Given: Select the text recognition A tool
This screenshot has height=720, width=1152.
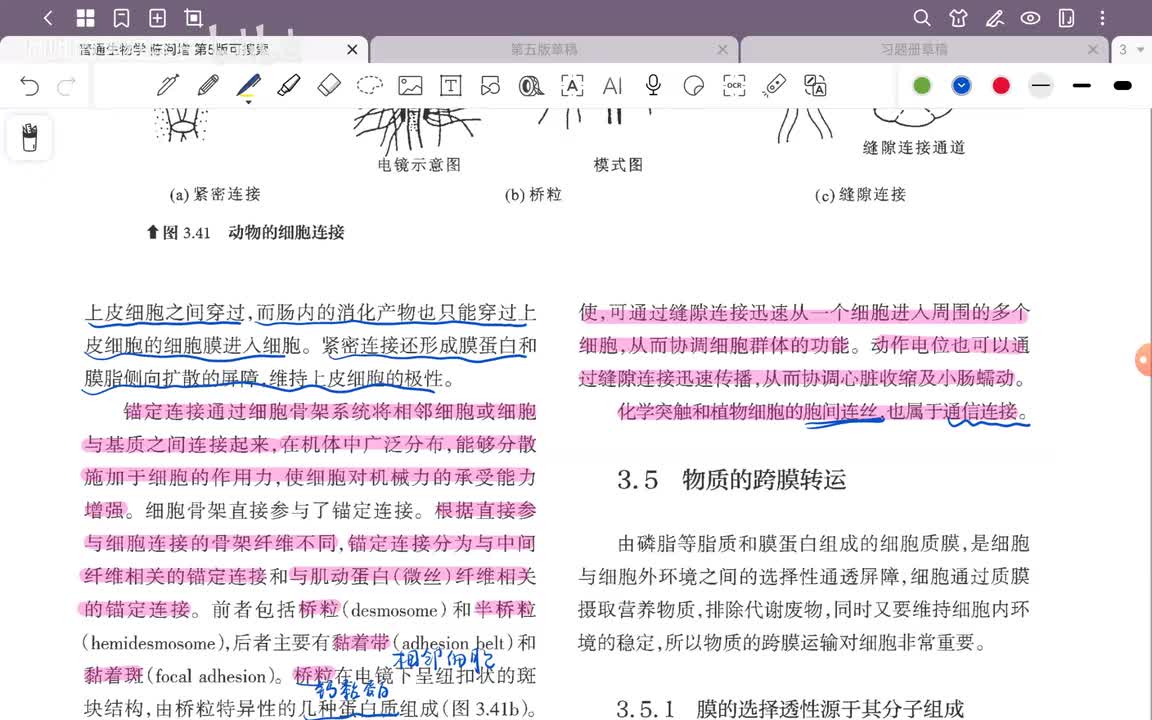Looking at the screenshot, I should 572,86.
